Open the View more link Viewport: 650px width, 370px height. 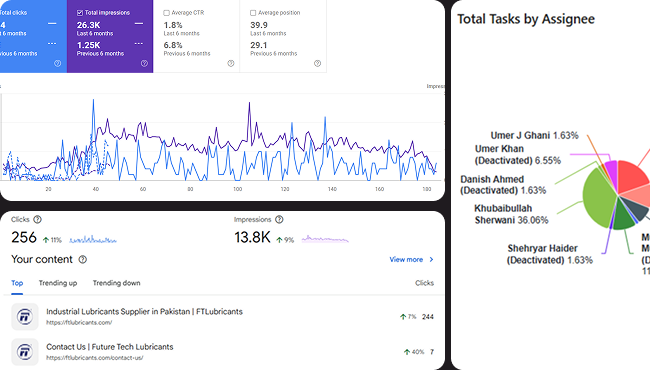pyautogui.click(x=406, y=259)
